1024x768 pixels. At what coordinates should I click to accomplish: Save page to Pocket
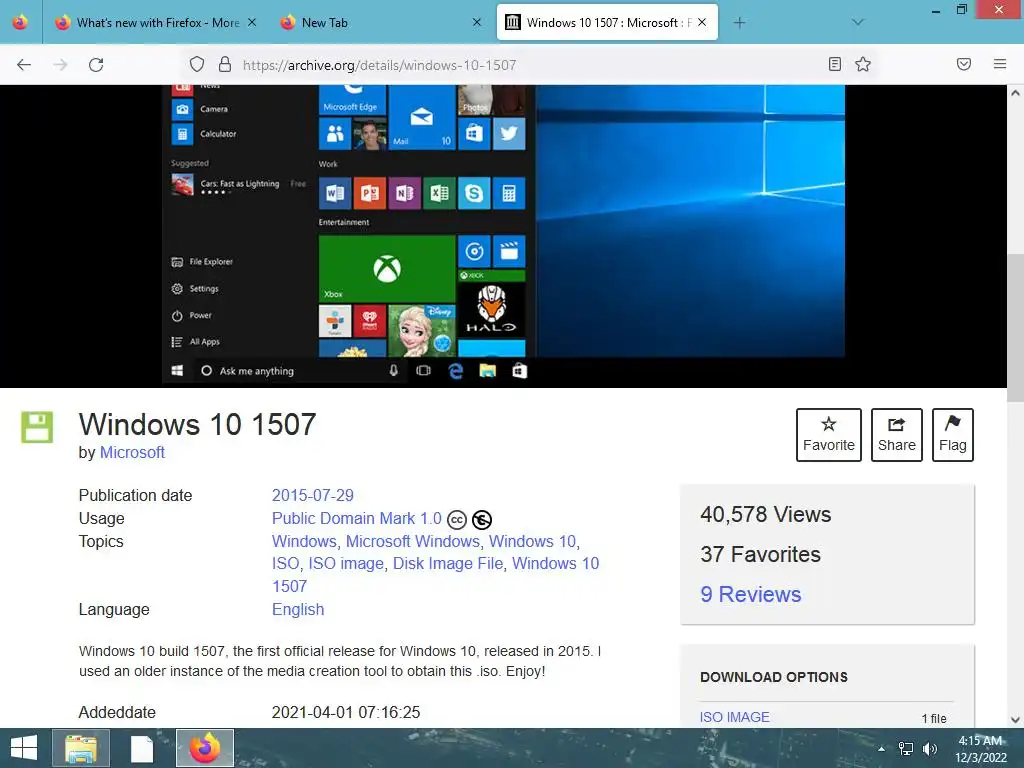pyautogui.click(x=963, y=64)
